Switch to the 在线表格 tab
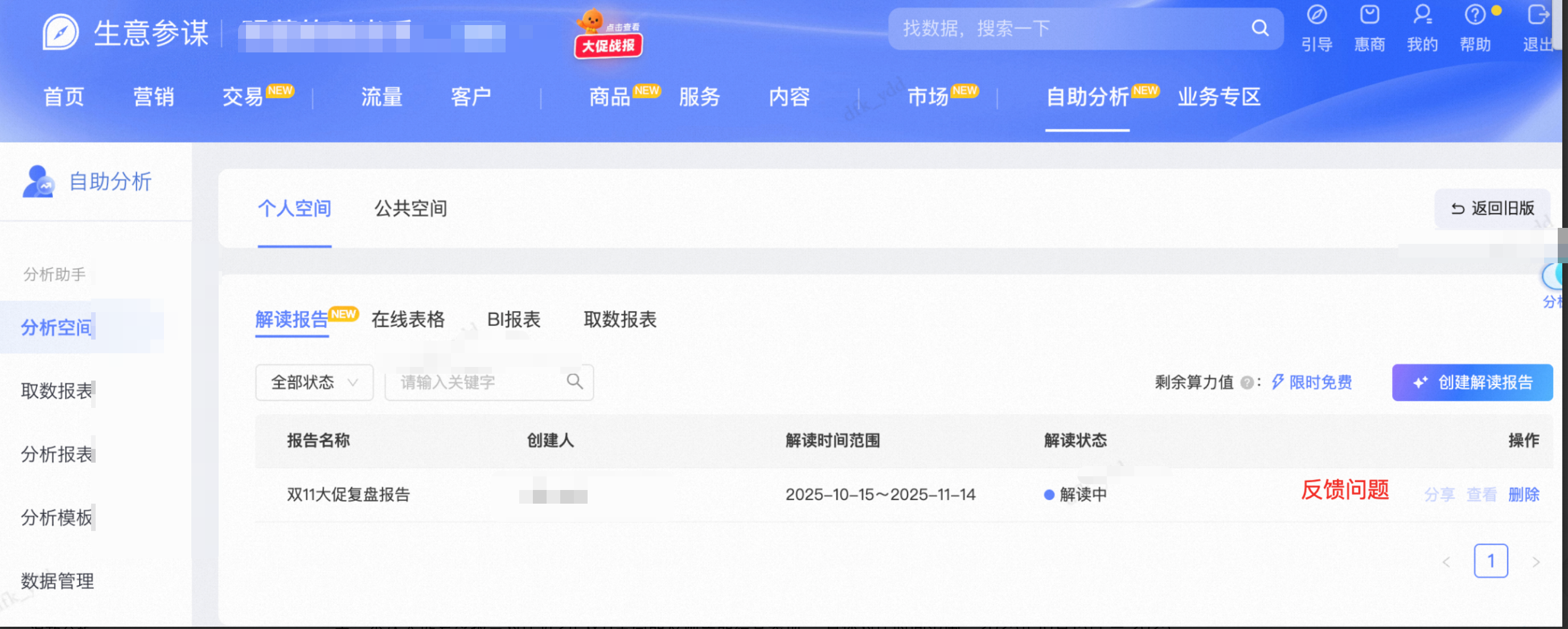Image resolution: width=1568 pixels, height=629 pixels. pyautogui.click(x=408, y=319)
